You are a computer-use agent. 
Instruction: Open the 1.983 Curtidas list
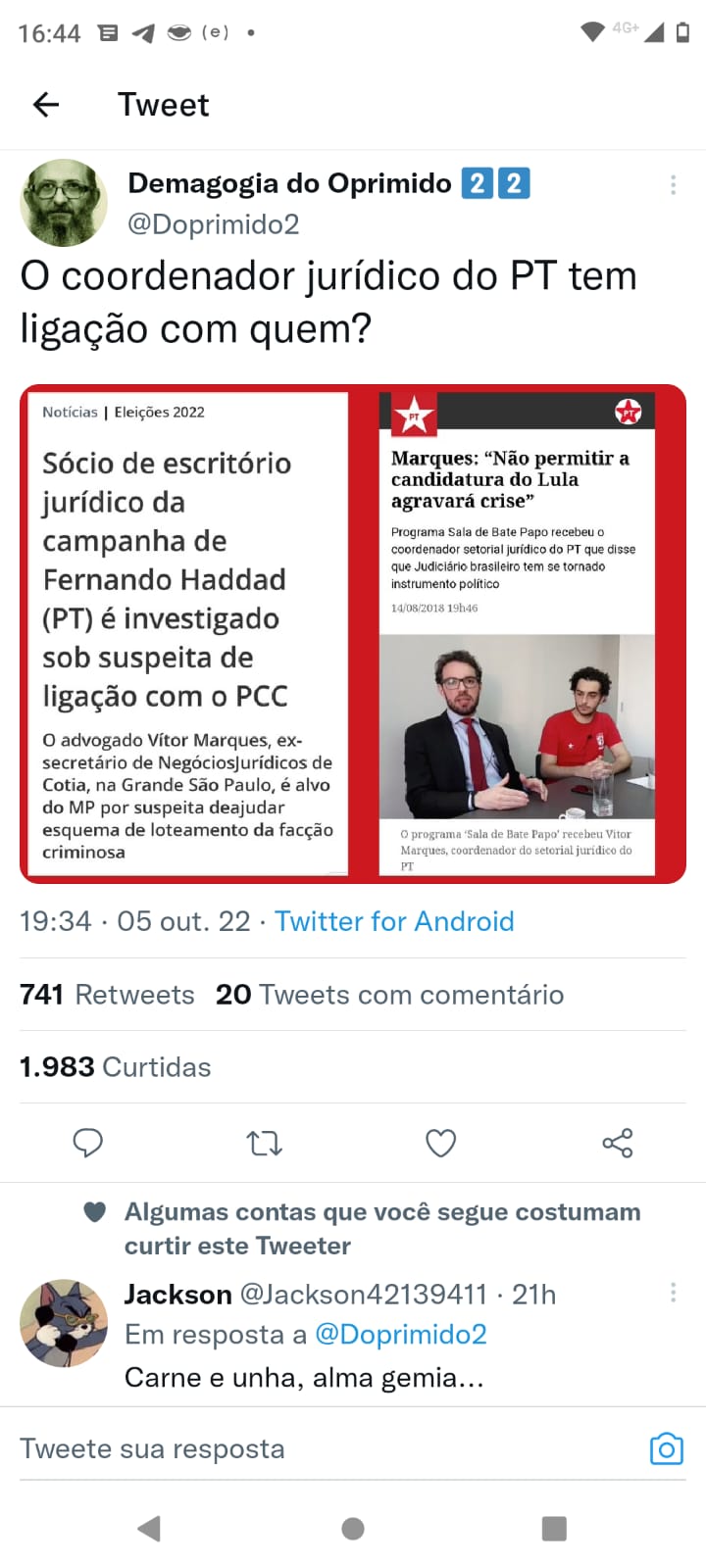tap(116, 1067)
